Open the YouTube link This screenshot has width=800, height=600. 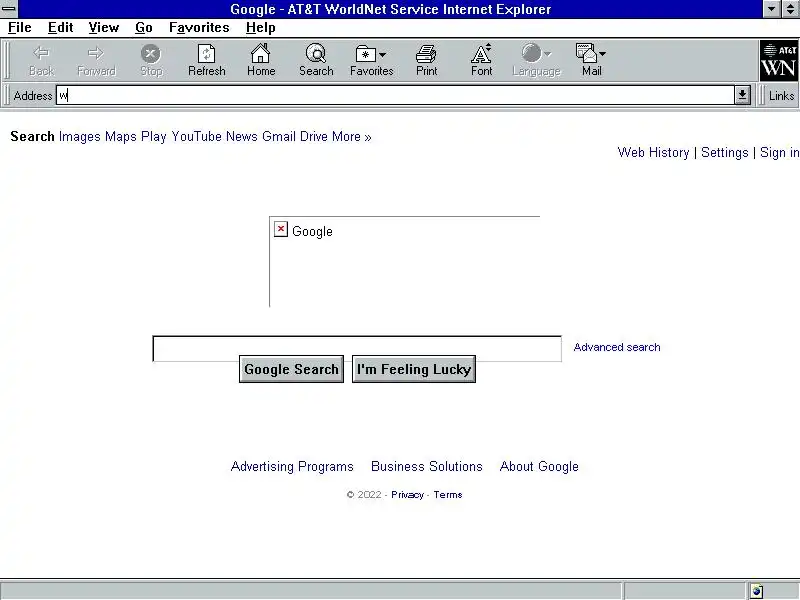tap(196, 137)
